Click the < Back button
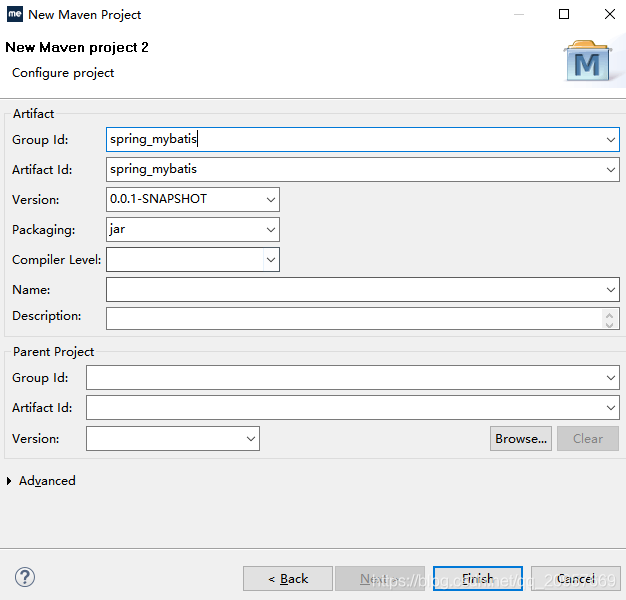The height and width of the screenshot is (600, 626). 288,578
